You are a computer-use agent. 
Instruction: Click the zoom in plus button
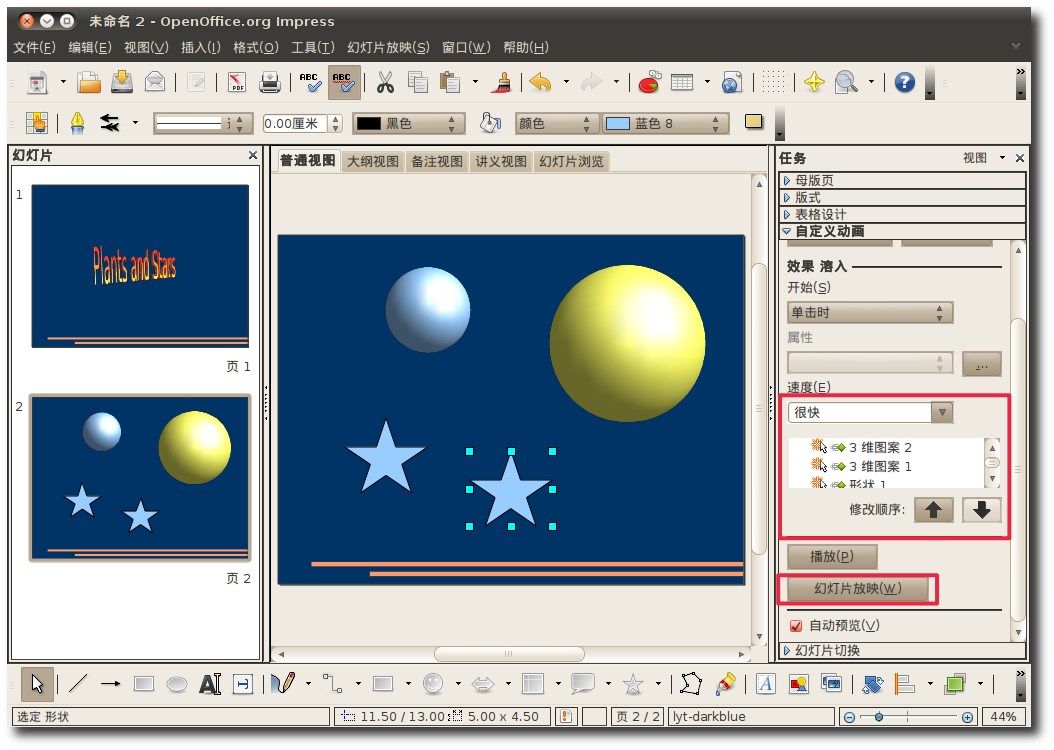coord(967,717)
